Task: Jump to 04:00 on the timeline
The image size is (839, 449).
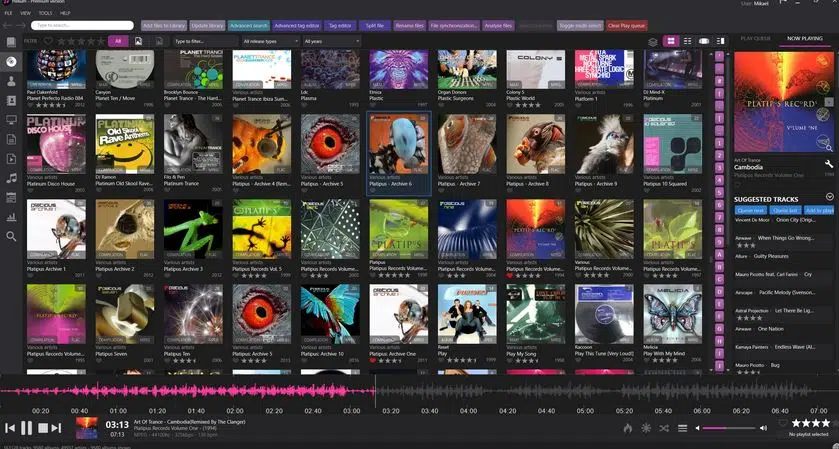Action: click(x=468, y=410)
